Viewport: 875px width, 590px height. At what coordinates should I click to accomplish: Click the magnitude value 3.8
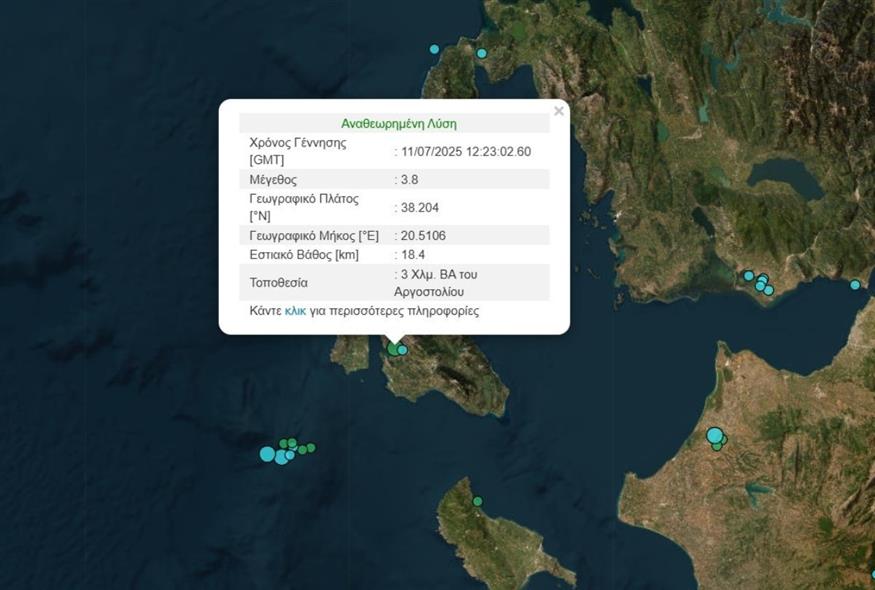(411, 180)
